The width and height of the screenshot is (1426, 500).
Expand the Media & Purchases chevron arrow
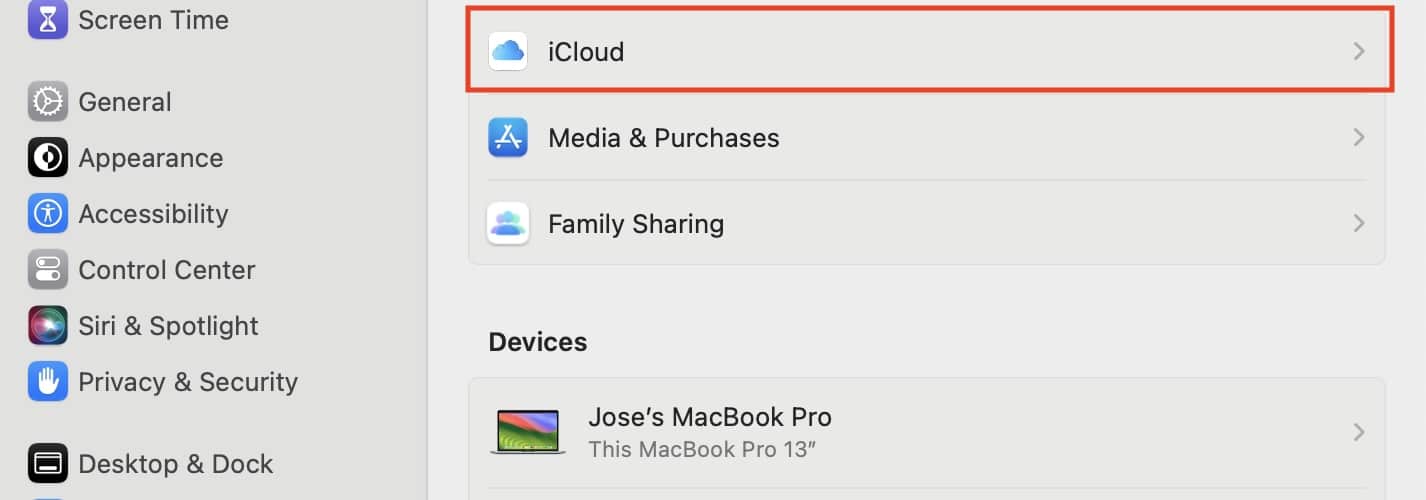pyautogui.click(x=1358, y=138)
